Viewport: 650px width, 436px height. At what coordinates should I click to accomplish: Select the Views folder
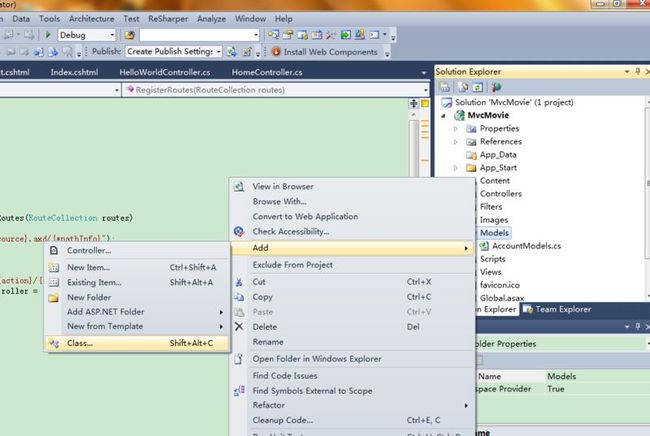click(491, 272)
